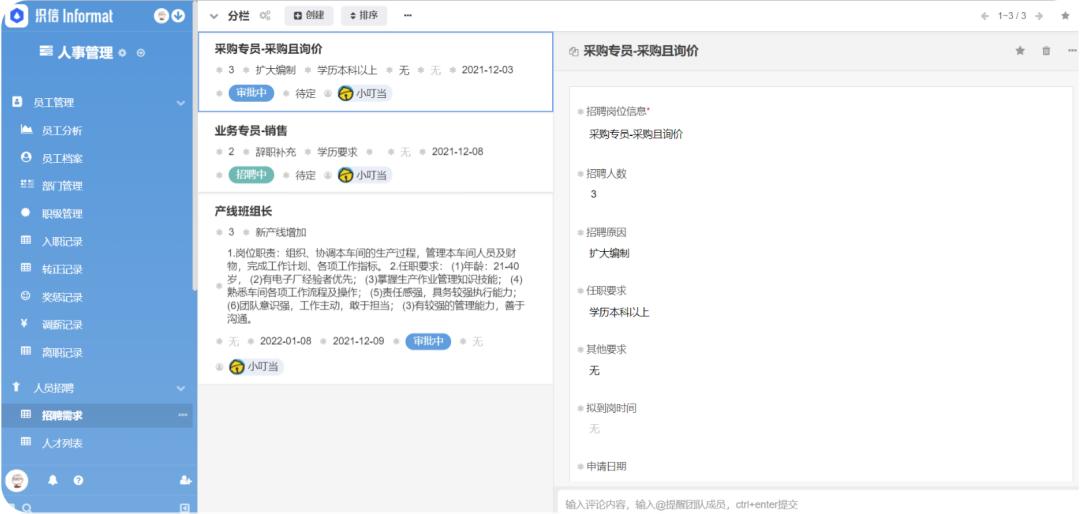Image resolution: width=1080 pixels, height=514 pixels.
Task: Go to next record arrow
Action: point(1039,16)
